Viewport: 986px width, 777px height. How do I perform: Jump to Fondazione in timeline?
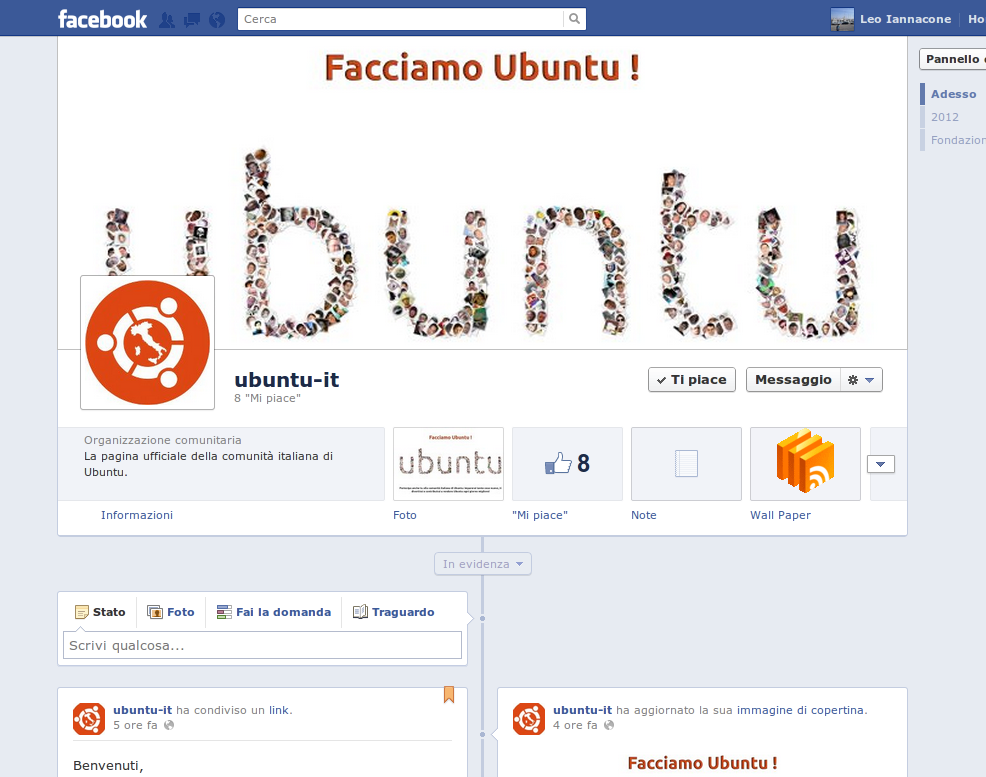pyautogui.click(x=958, y=140)
